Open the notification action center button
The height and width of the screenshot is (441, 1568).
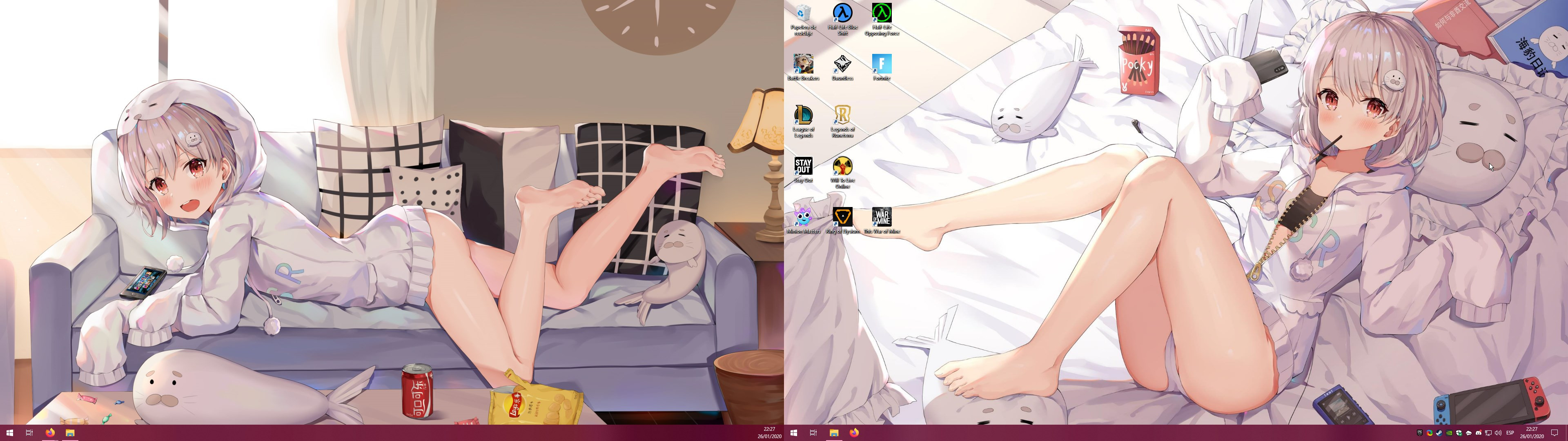click(x=1555, y=433)
